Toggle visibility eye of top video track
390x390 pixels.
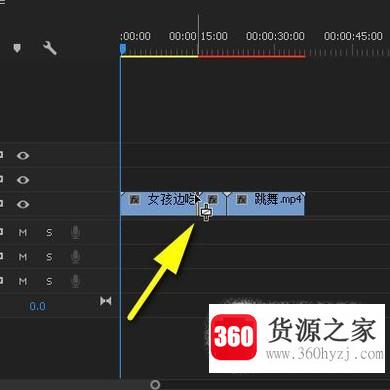click(23, 156)
